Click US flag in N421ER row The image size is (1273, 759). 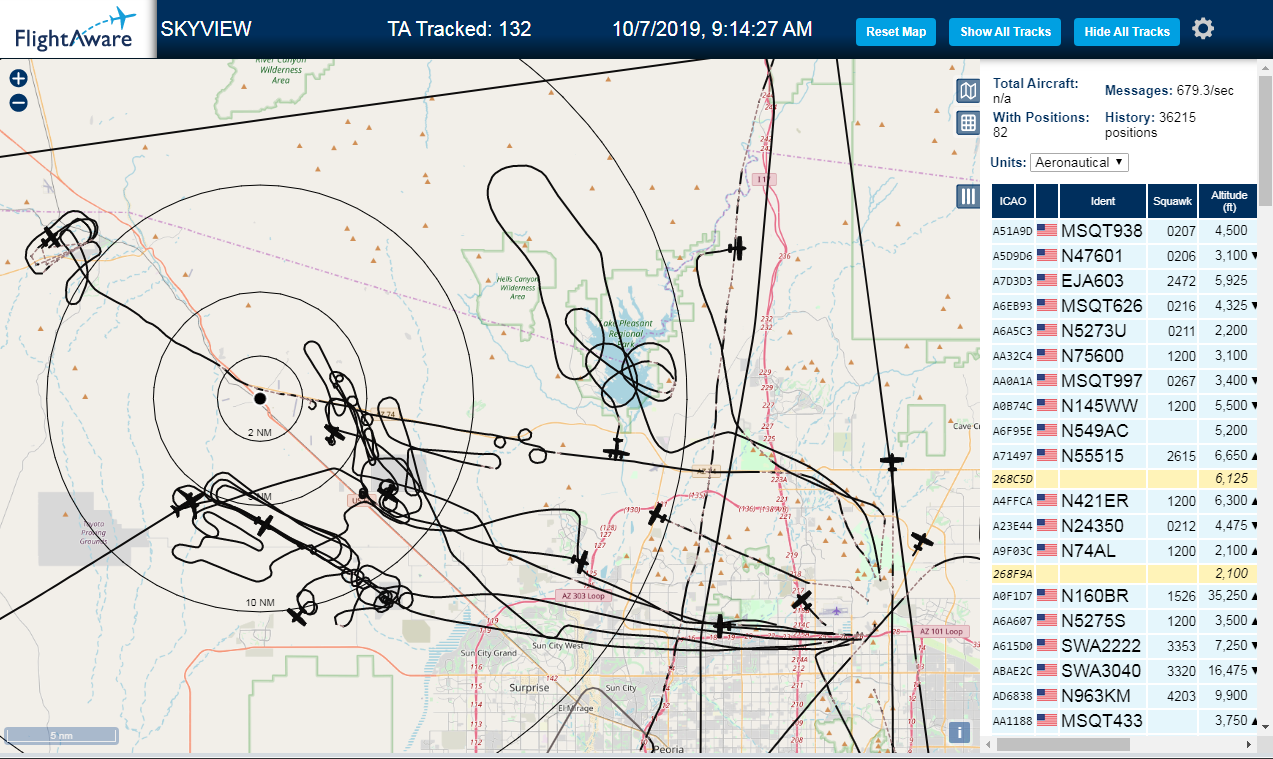1047,500
